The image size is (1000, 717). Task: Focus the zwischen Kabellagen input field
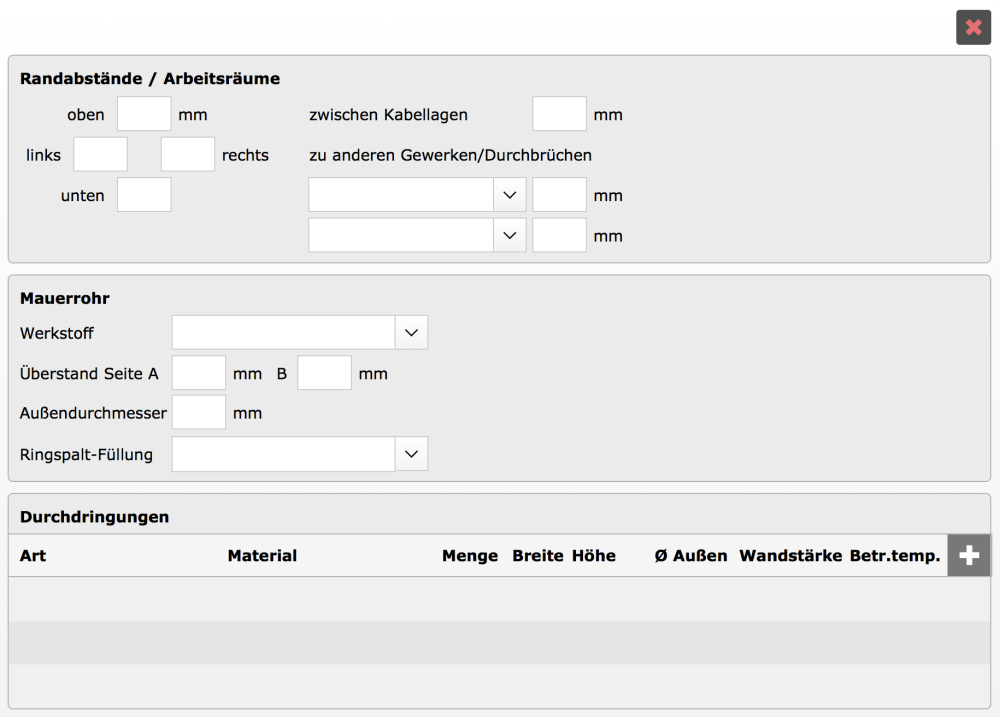pyautogui.click(x=559, y=114)
